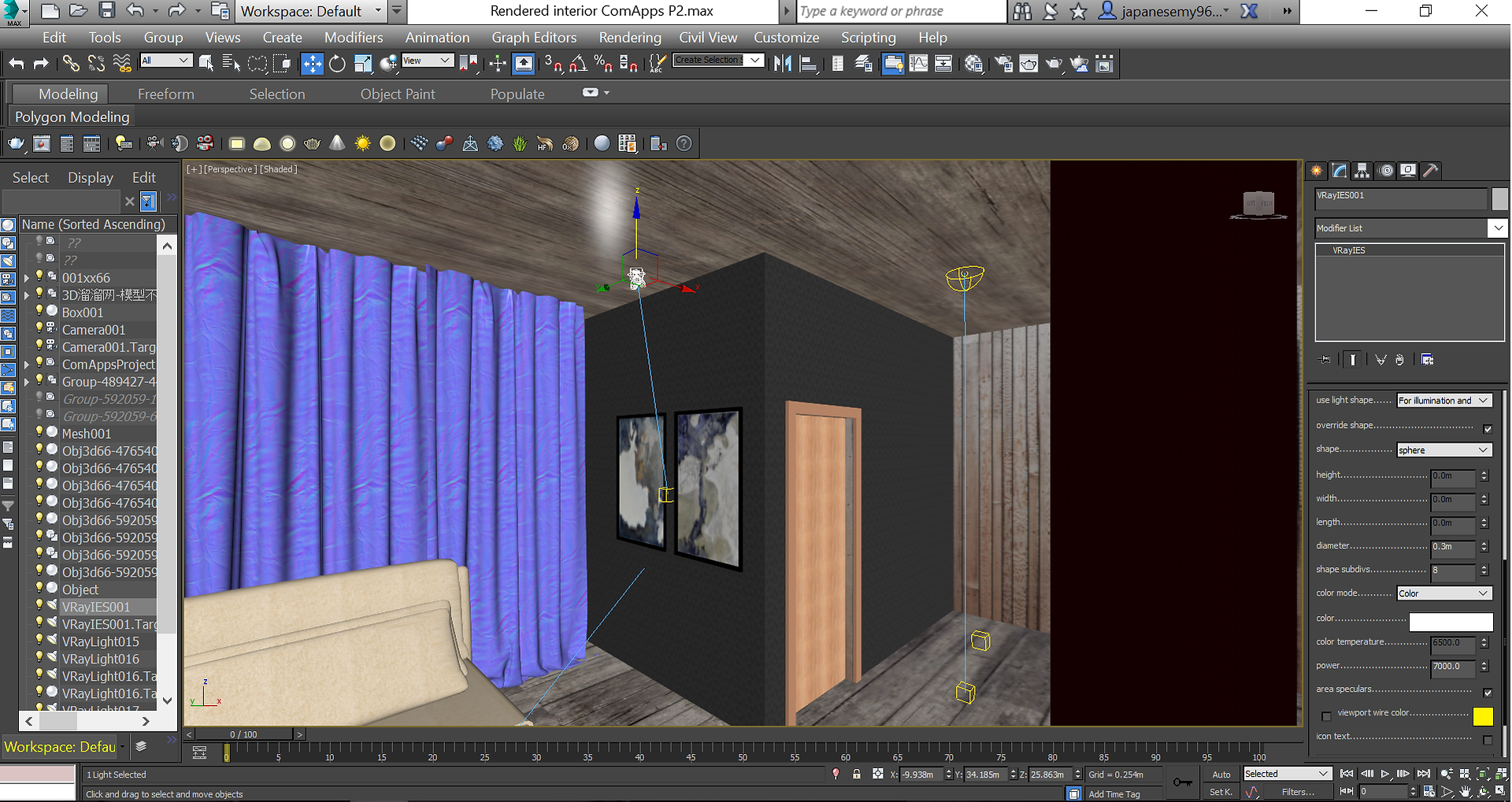Click the Mirror tool icon

coord(782,64)
